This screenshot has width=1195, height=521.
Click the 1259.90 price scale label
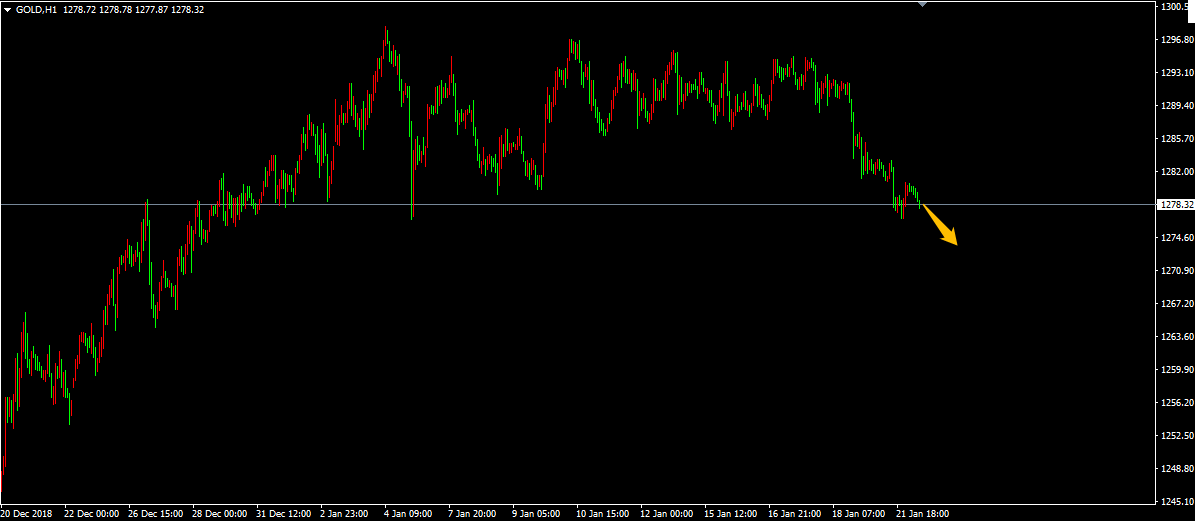(1176, 370)
